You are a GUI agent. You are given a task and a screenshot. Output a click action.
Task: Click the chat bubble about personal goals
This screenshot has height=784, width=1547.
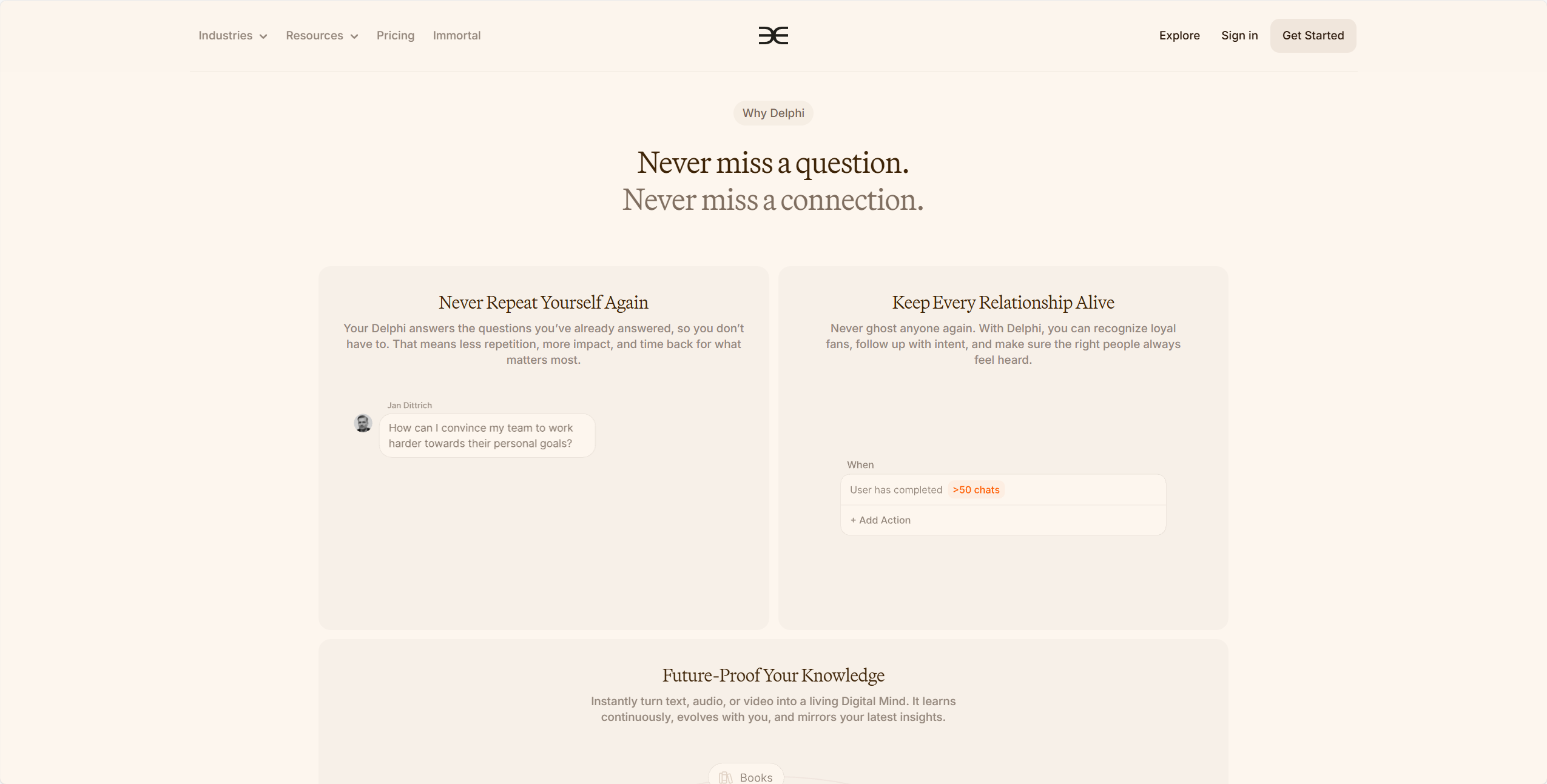(x=487, y=436)
